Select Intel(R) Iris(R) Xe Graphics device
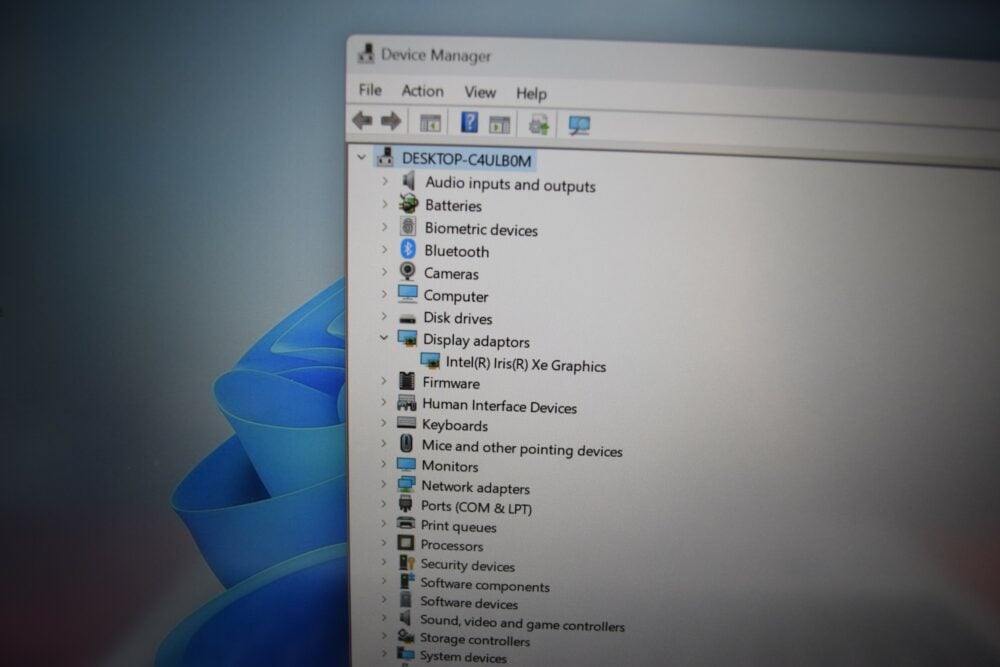The height and width of the screenshot is (667, 1000). [x=526, y=364]
